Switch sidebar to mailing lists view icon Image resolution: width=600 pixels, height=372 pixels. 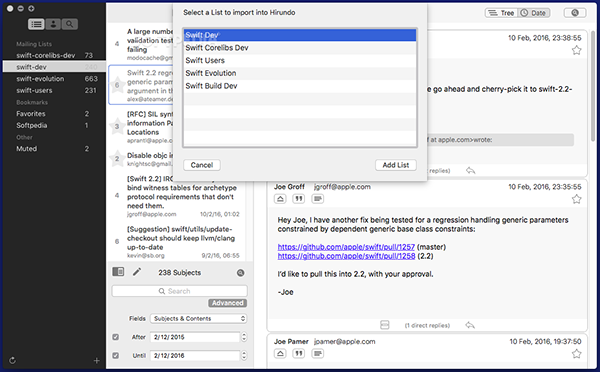(36, 24)
